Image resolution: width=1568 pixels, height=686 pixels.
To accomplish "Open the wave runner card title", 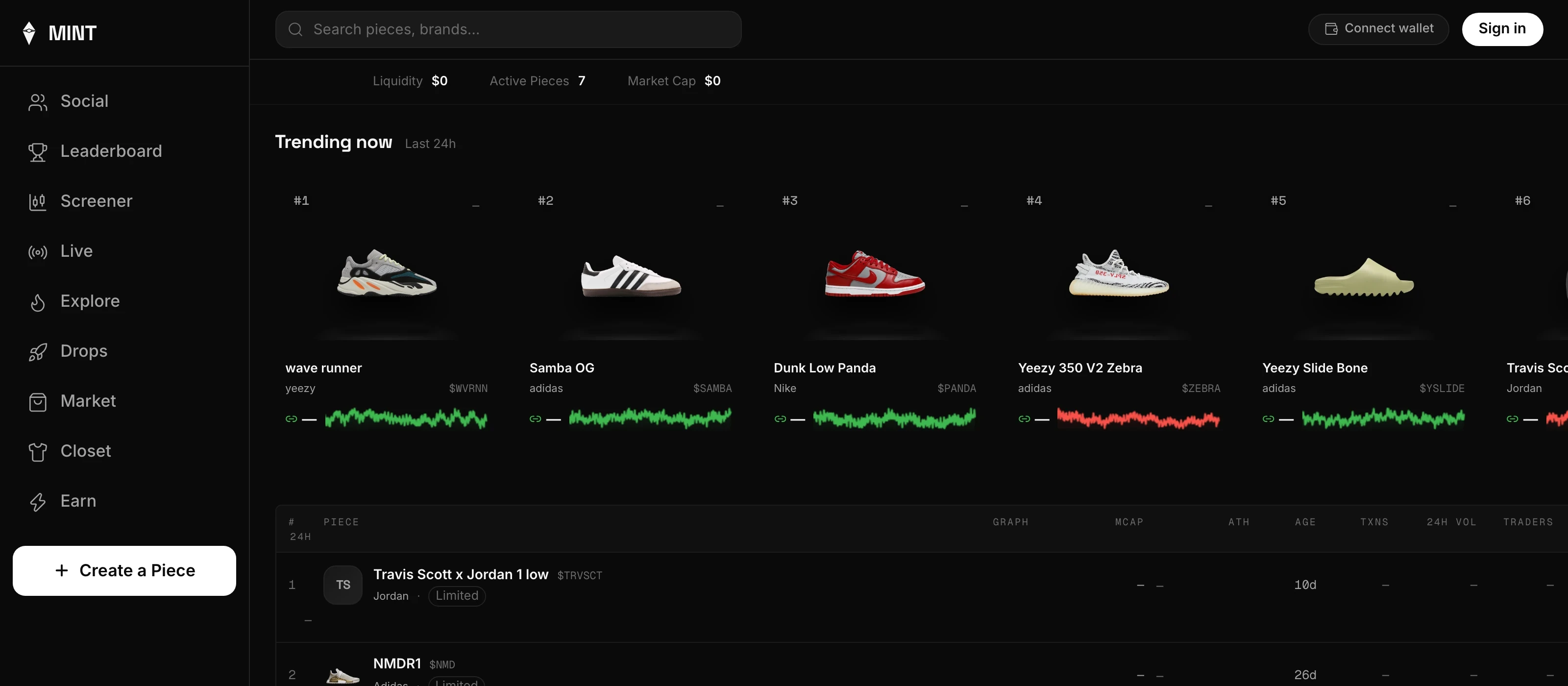I will (x=323, y=367).
